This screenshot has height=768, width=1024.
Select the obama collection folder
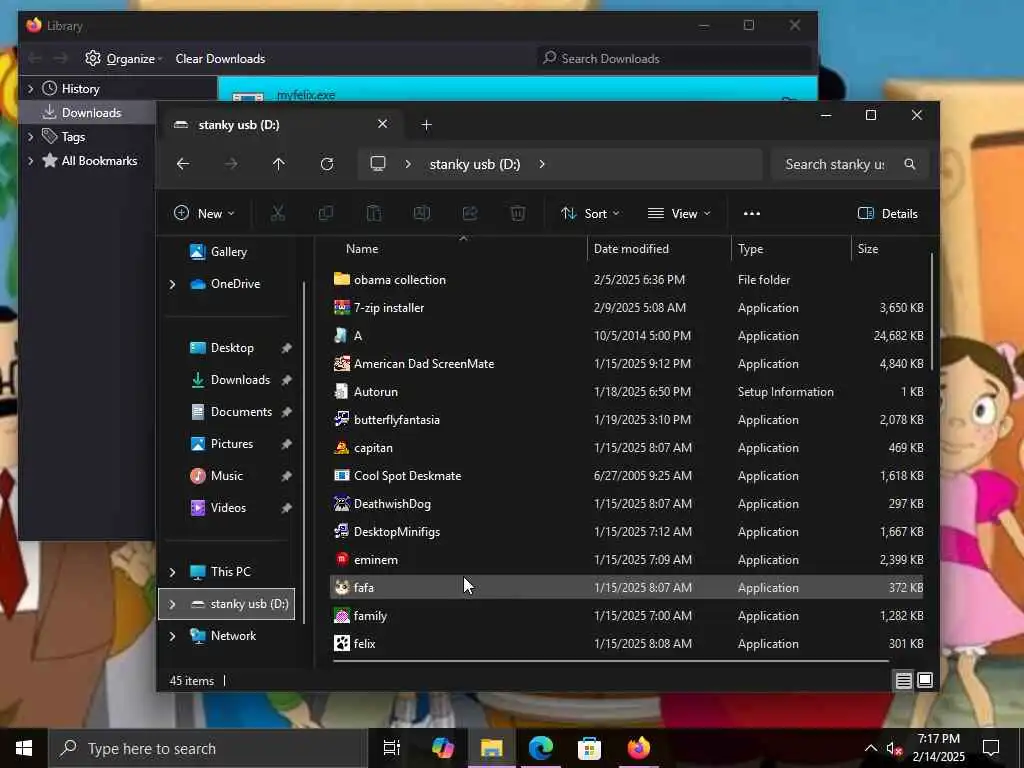tap(400, 280)
